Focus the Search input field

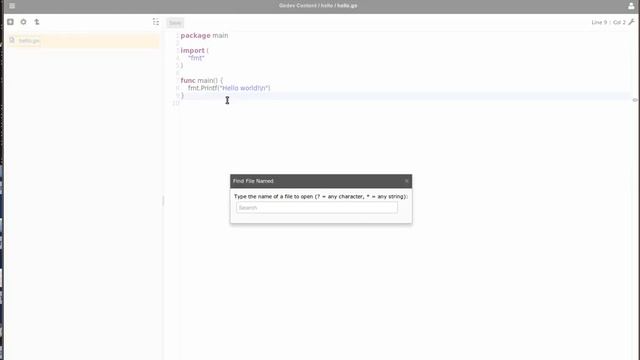(317, 208)
